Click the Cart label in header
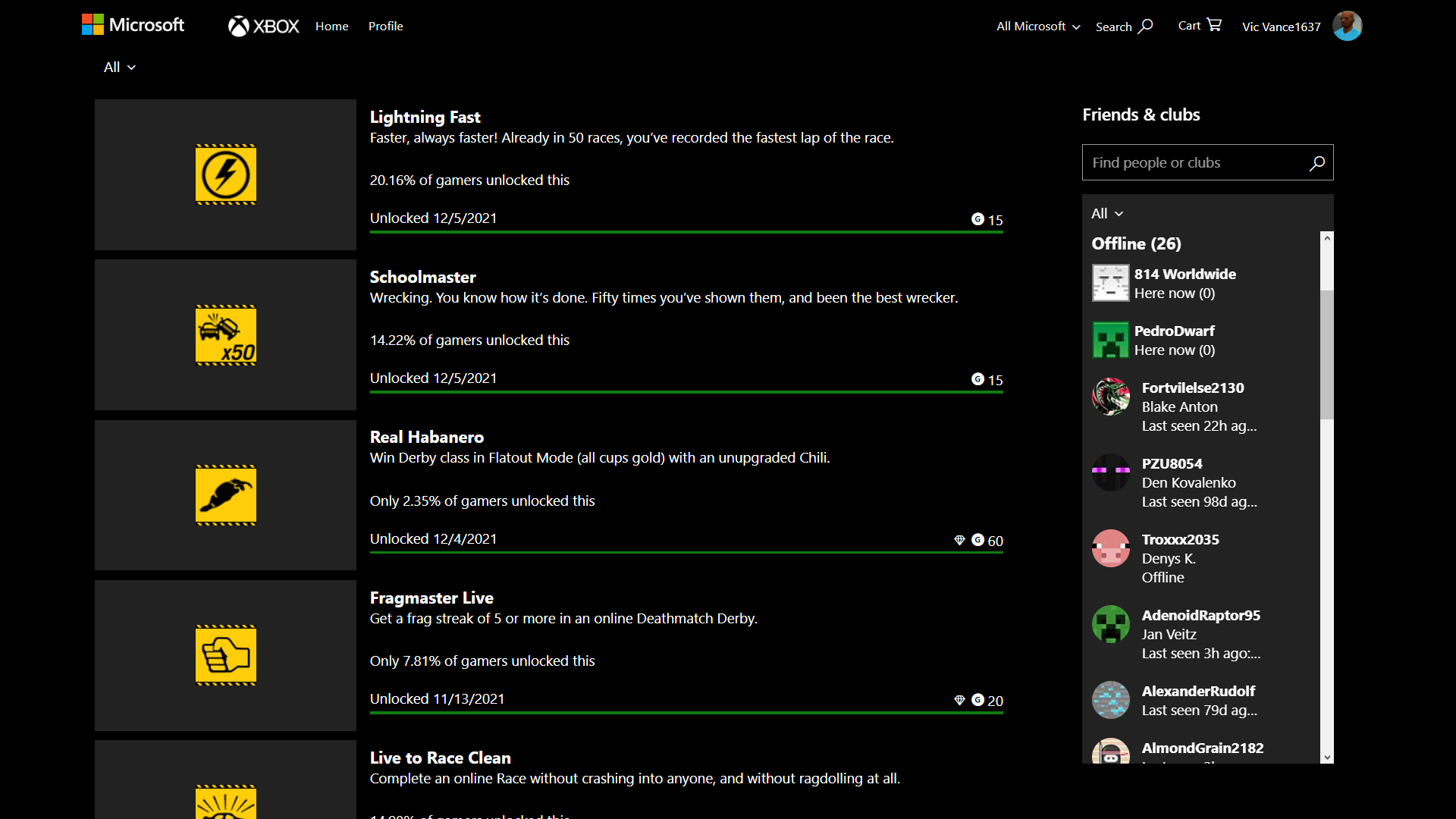Viewport: 1456px width, 819px height. pos(1189,25)
